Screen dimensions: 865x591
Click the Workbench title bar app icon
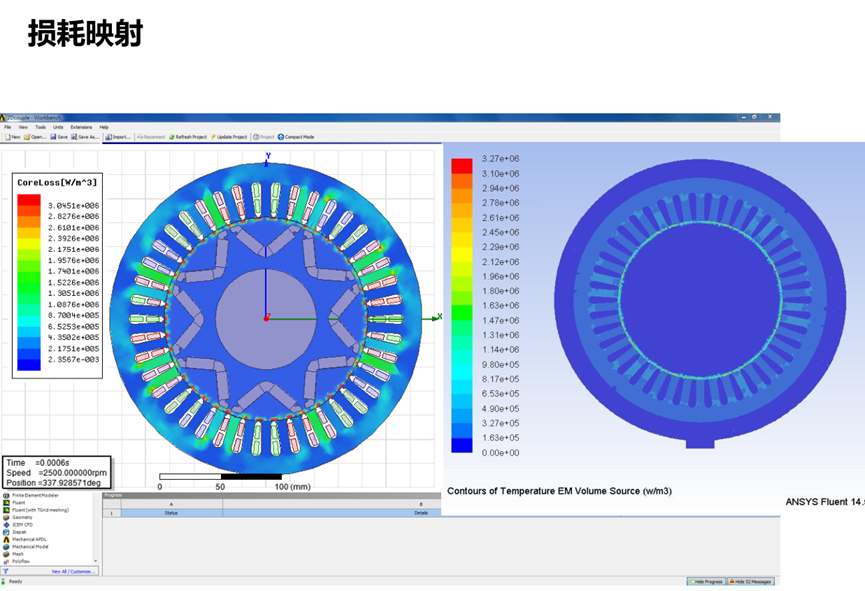click(3, 118)
